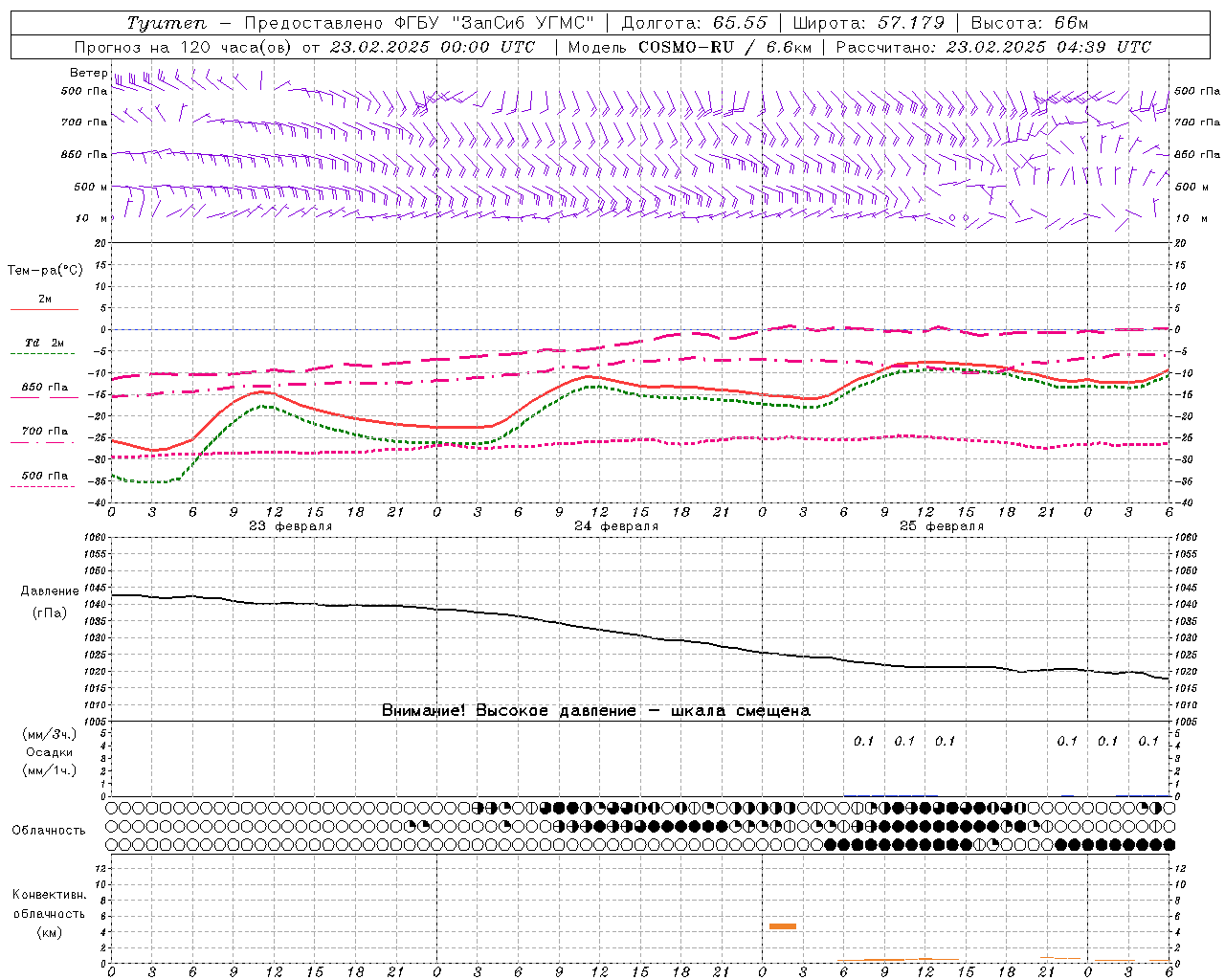Click the station name Tyumen in the header
Image resolution: width=1225 pixels, height=980 pixels.
coord(167,23)
